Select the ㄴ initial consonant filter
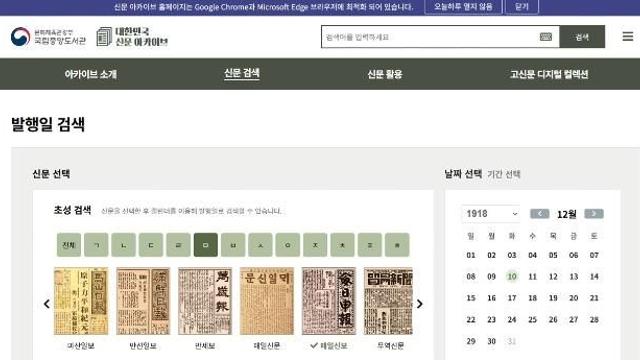 coord(124,245)
